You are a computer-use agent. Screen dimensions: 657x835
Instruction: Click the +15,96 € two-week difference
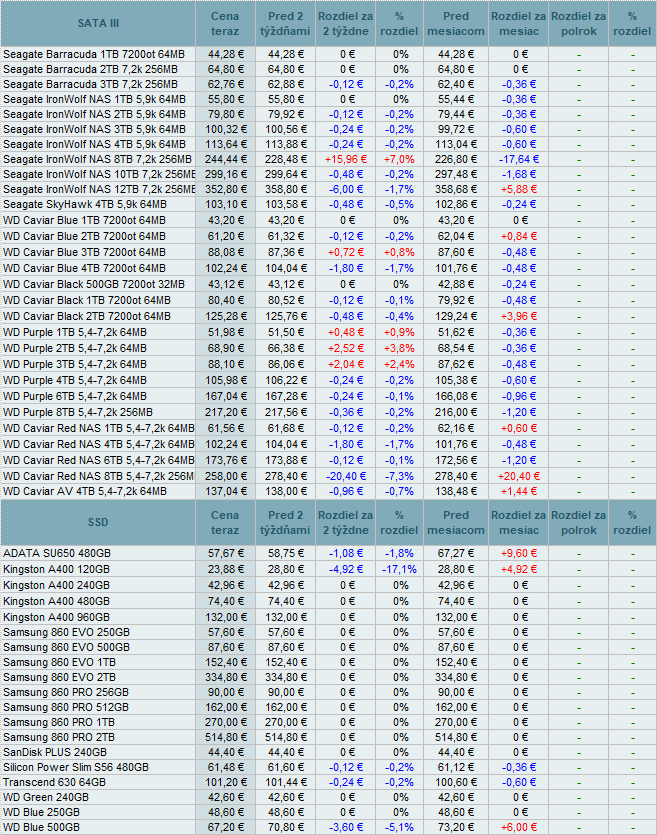click(346, 159)
